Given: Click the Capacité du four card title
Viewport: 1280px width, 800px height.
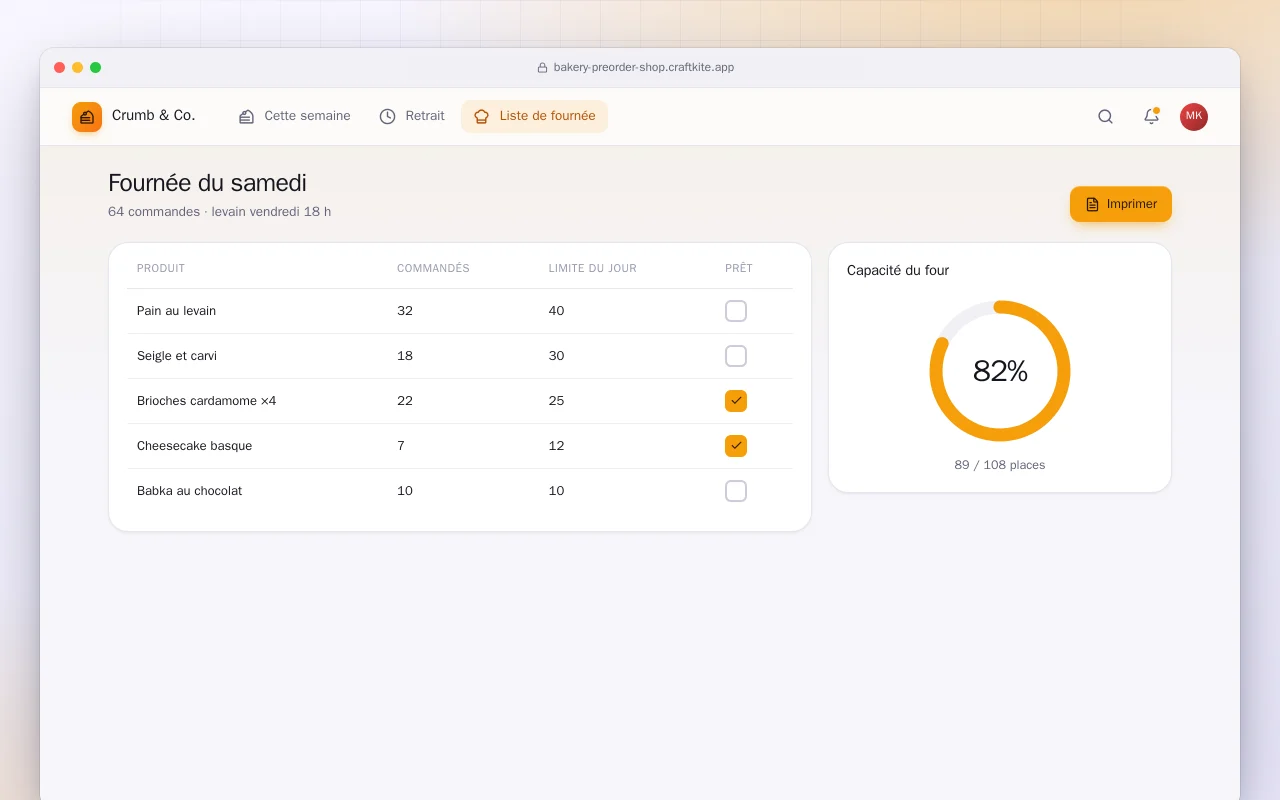Looking at the screenshot, I should coord(898,270).
